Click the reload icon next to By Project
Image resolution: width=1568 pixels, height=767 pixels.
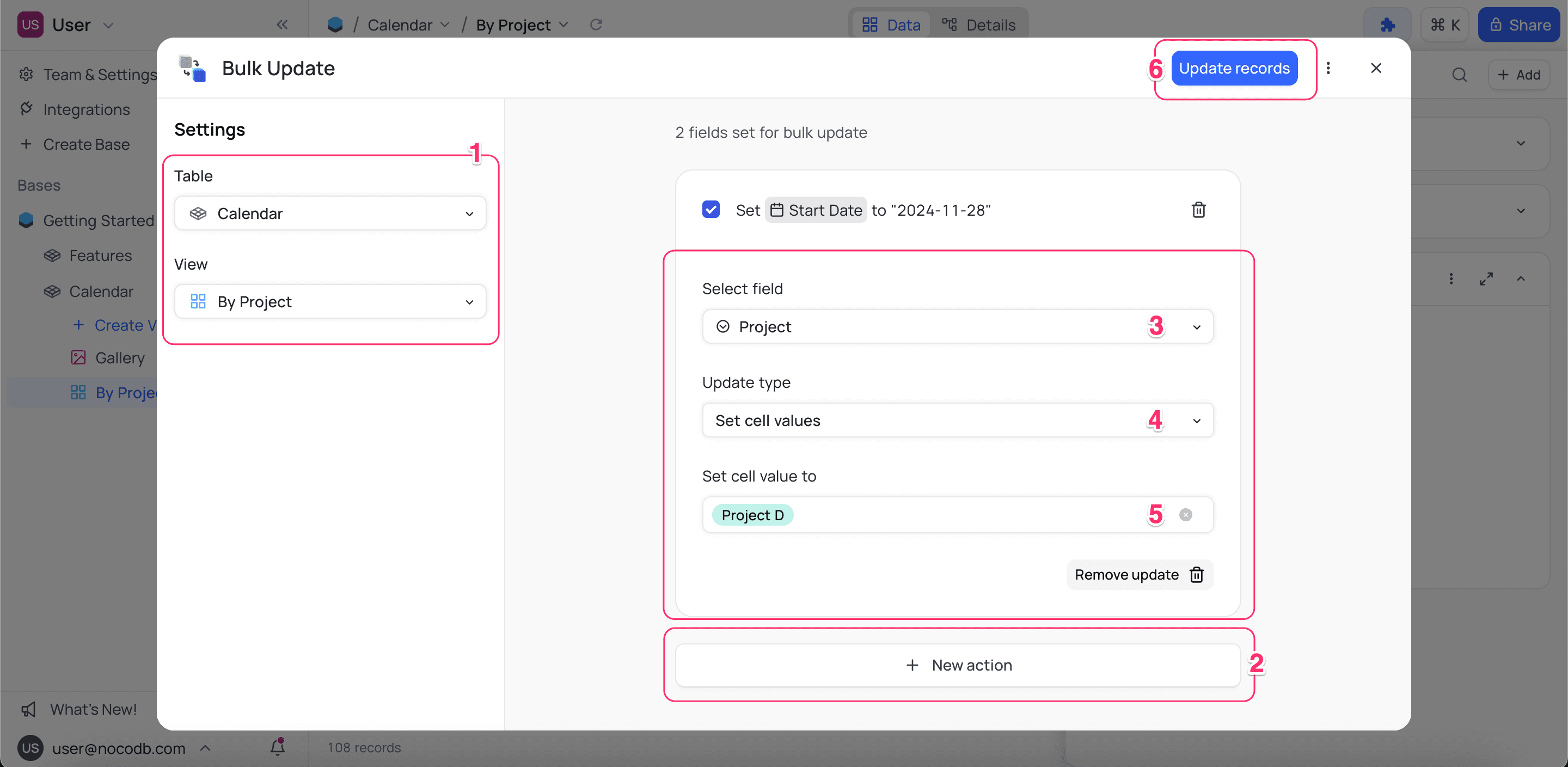tap(596, 25)
